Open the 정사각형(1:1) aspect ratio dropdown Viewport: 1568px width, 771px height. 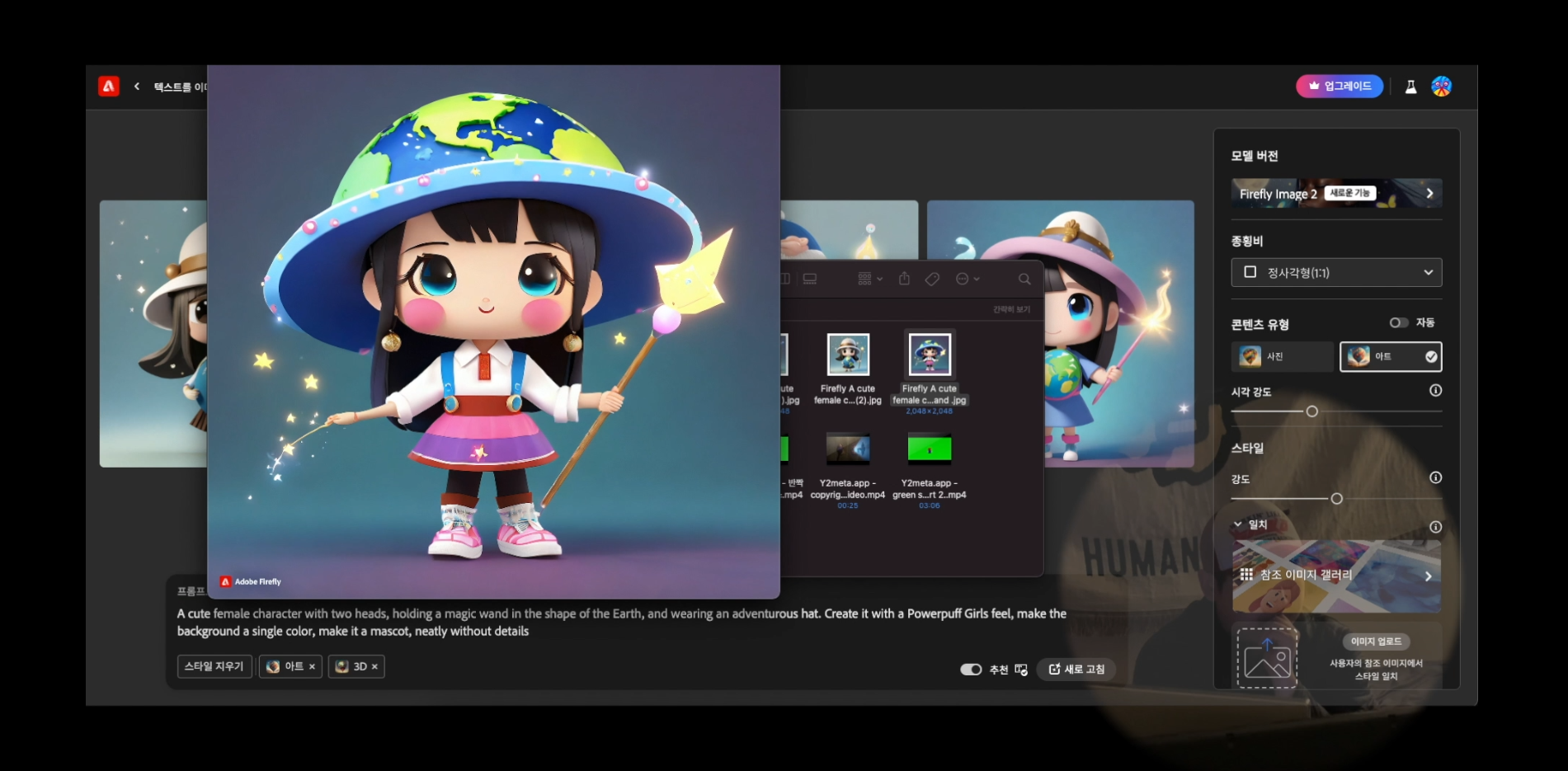point(1336,272)
